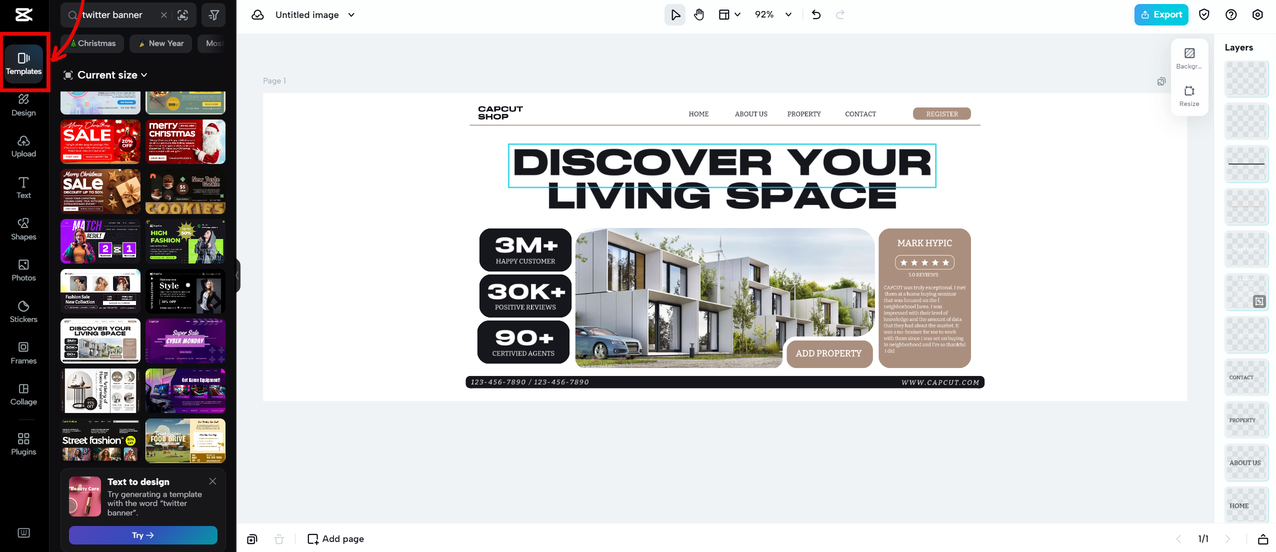The height and width of the screenshot is (552, 1276).
Task: Redo the last action
Action: [840, 15]
